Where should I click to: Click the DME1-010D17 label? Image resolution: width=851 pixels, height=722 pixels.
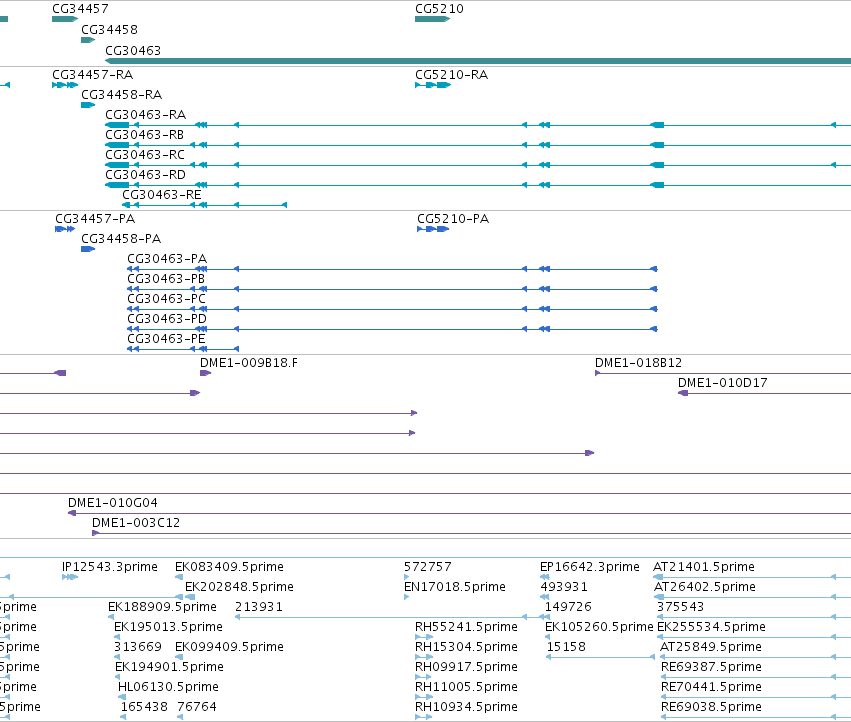(x=723, y=383)
